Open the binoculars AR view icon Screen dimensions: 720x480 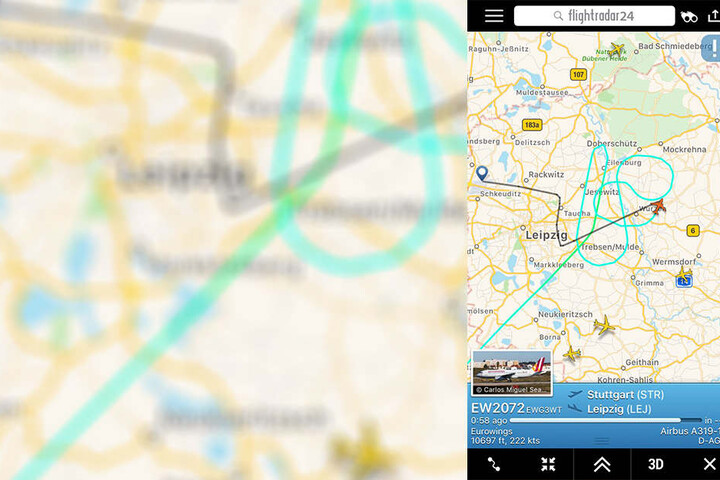tap(689, 17)
